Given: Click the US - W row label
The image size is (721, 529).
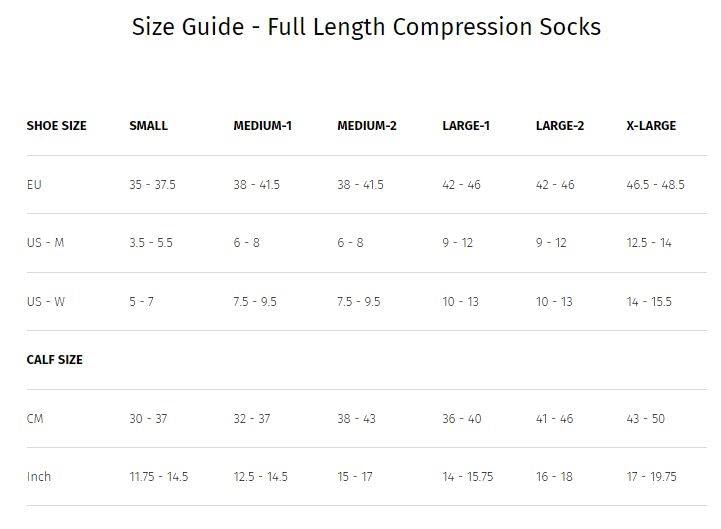Looking at the screenshot, I should pyautogui.click(x=46, y=302).
